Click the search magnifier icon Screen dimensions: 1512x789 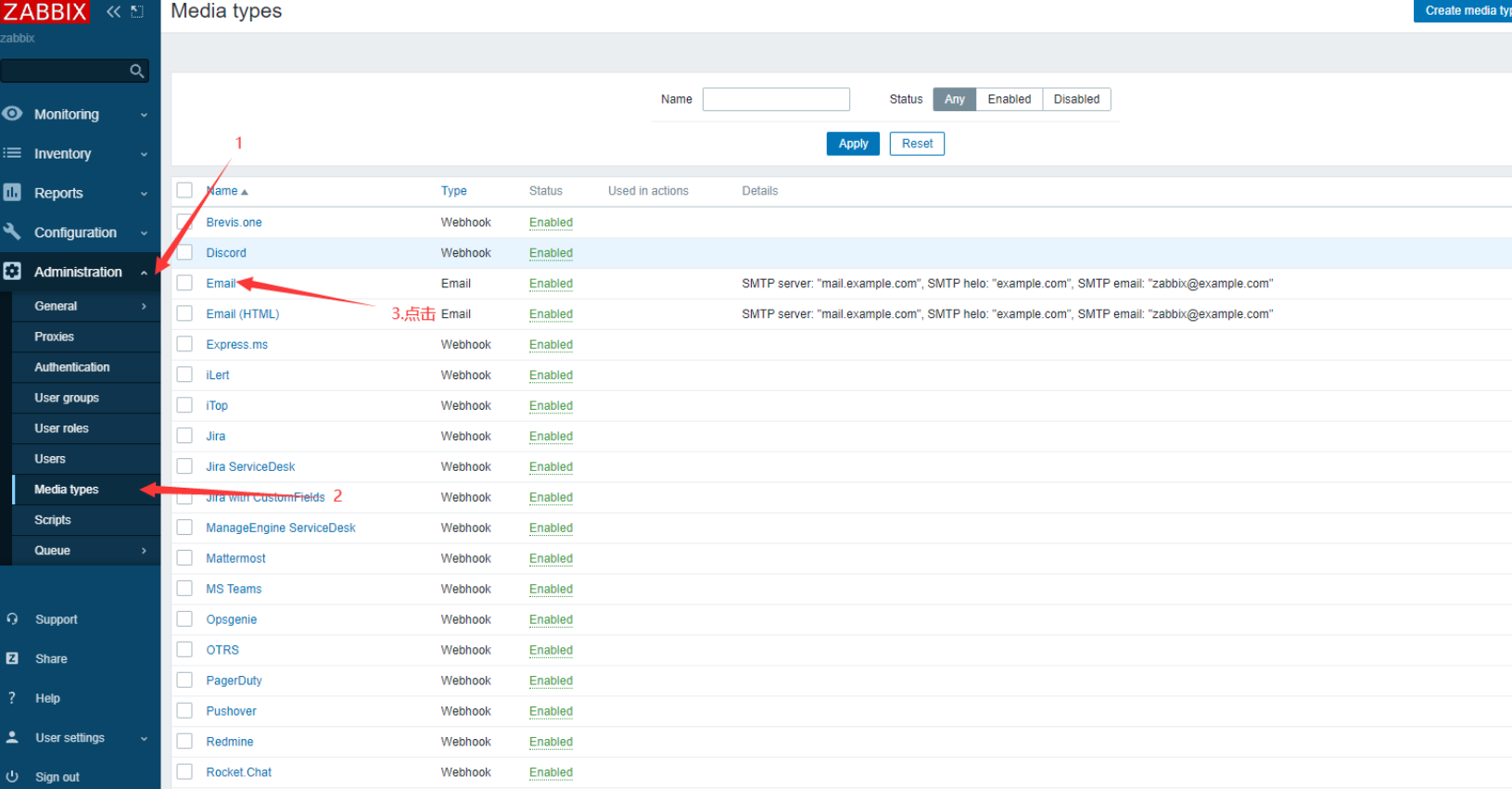(x=137, y=70)
